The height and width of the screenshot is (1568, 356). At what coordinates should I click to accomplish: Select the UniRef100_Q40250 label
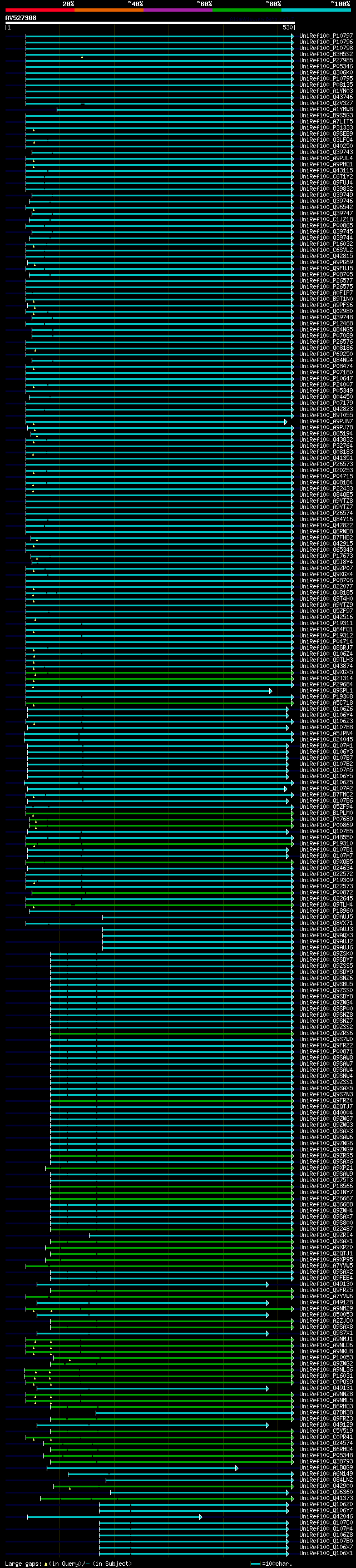click(326, 146)
